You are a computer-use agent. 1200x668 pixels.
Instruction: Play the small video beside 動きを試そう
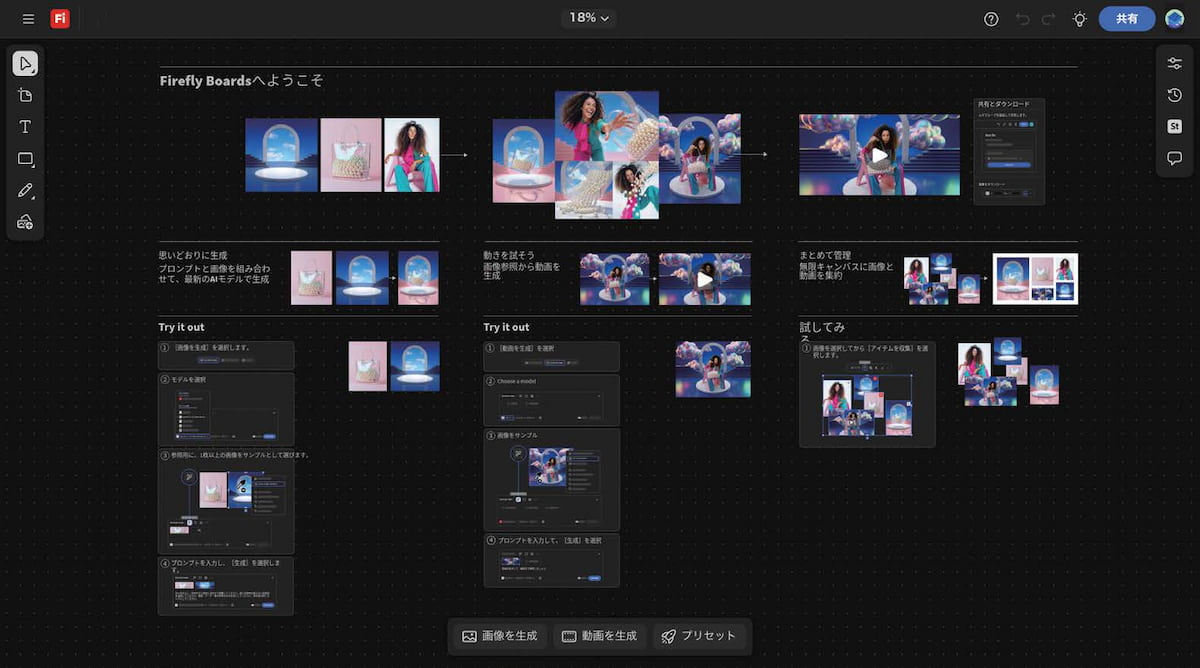(705, 280)
